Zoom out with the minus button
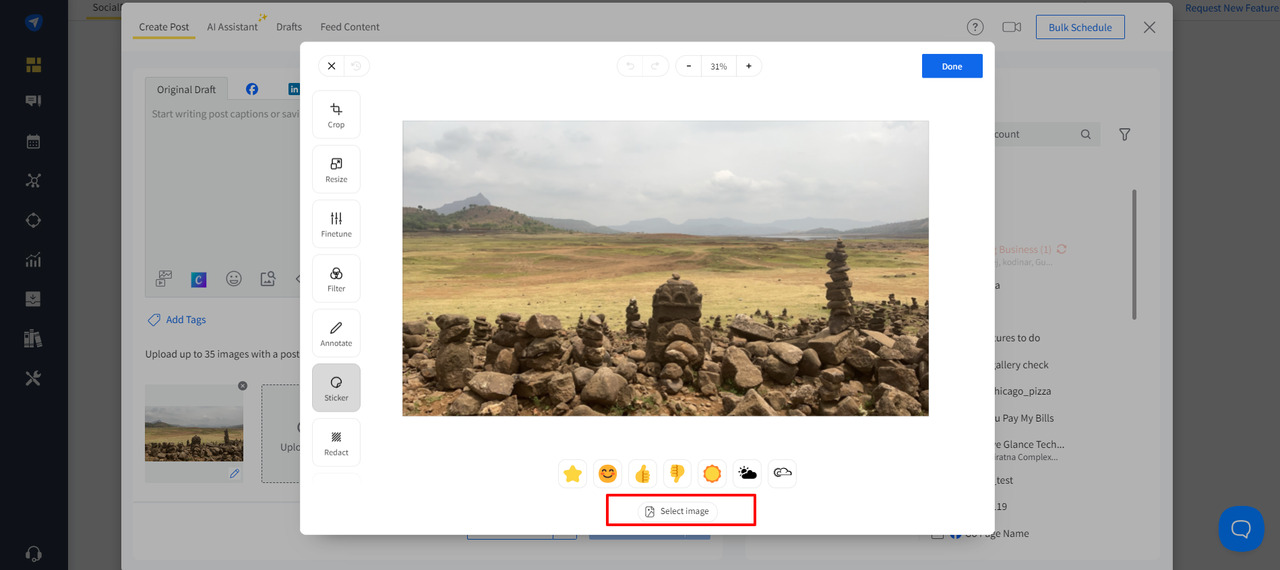 coord(688,66)
